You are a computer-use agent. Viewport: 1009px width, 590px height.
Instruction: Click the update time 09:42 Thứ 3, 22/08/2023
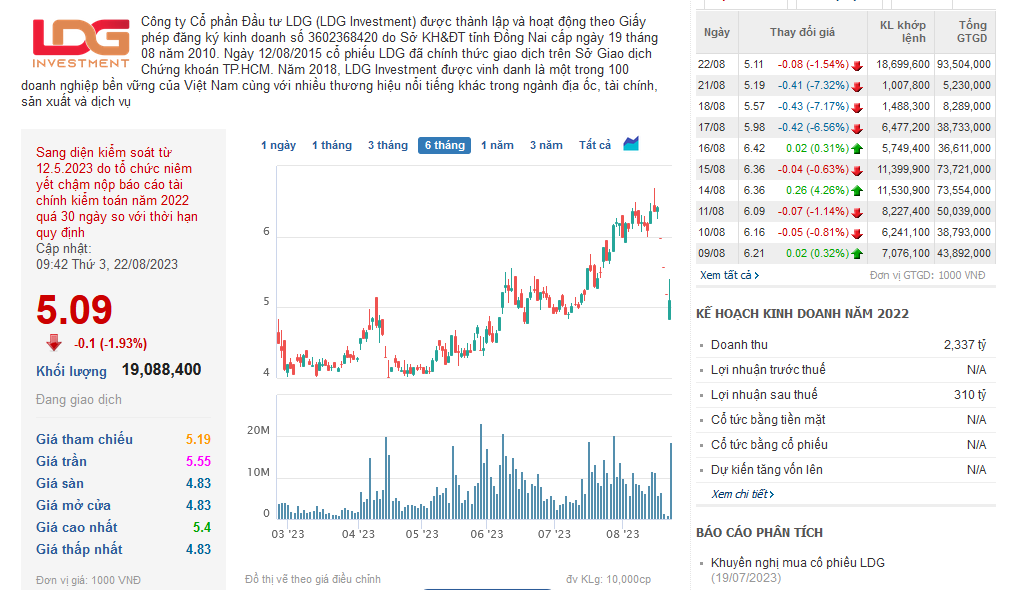point(107,264)
